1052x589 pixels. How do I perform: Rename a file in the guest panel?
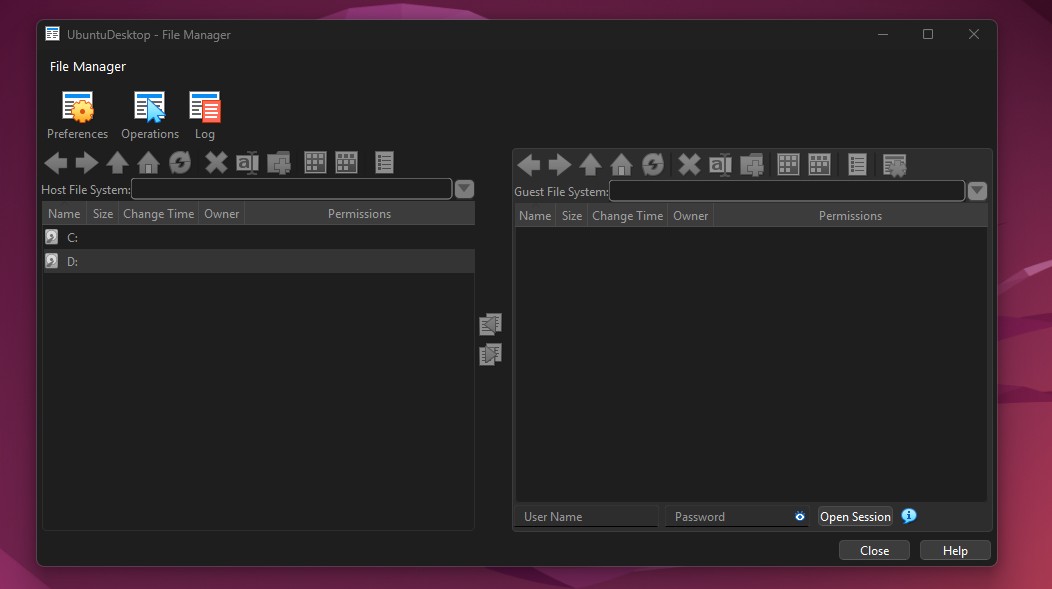(x=720, y=165)
